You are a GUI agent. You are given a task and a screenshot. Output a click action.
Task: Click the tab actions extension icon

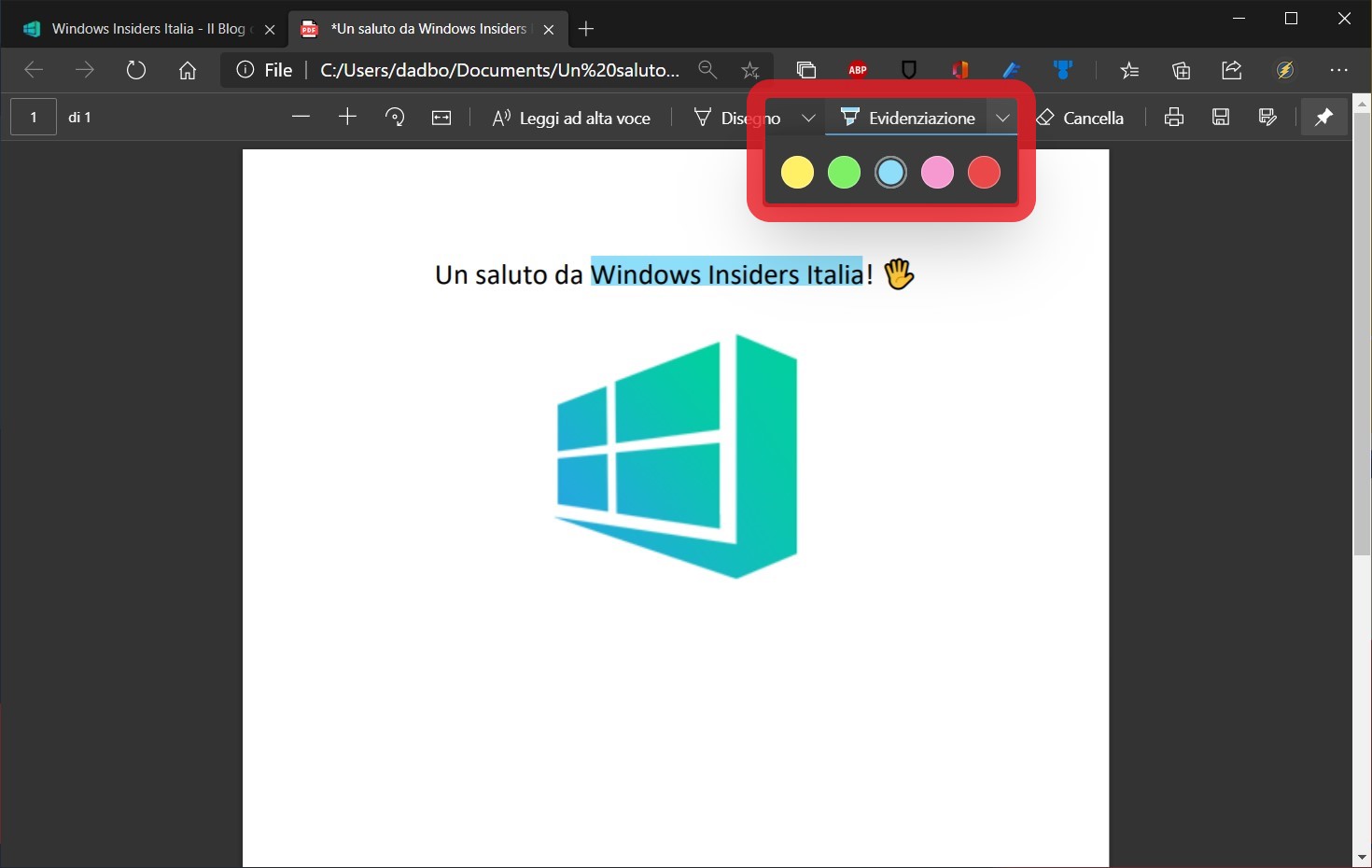click(806, 70)
